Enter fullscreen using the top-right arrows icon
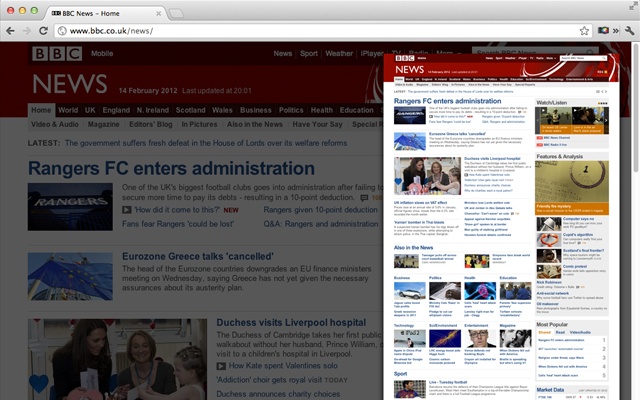 [x=633, y=6]
